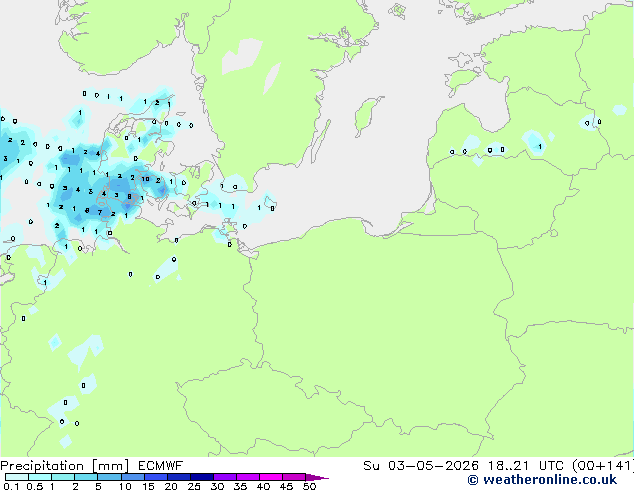Image resolution: width=634 pixels, height=490 pixels.
Task: Click the '15' legend scale label
Action: tap(148, 486)
